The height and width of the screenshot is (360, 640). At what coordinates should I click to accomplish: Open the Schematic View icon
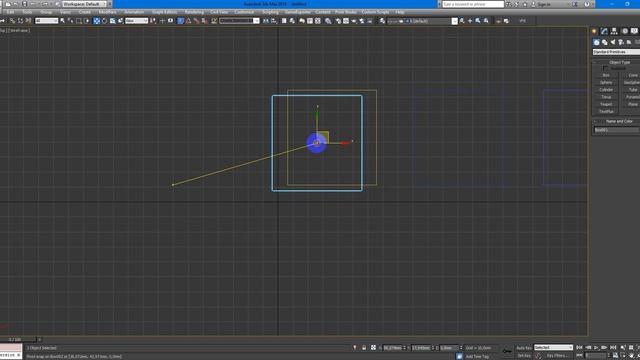[318, 21]
